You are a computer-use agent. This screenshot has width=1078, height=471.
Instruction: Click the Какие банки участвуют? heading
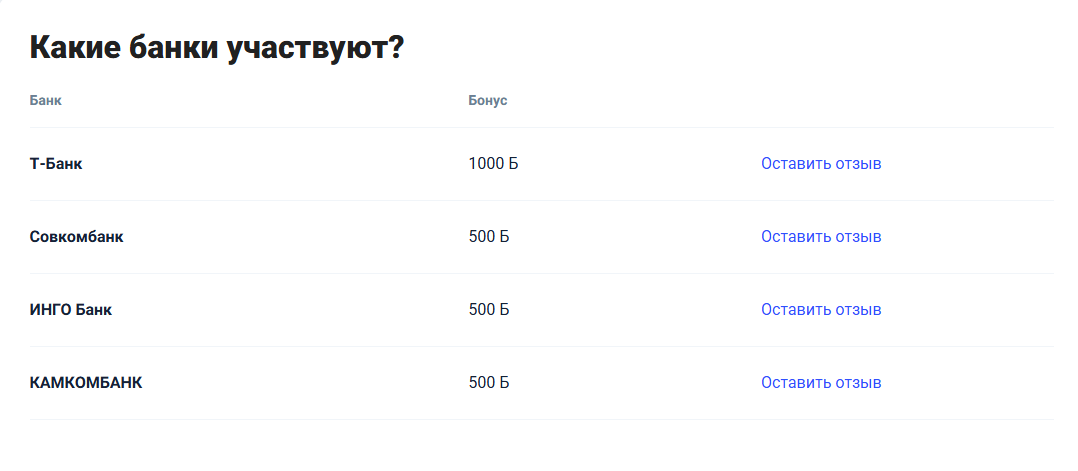coord(216,48)
